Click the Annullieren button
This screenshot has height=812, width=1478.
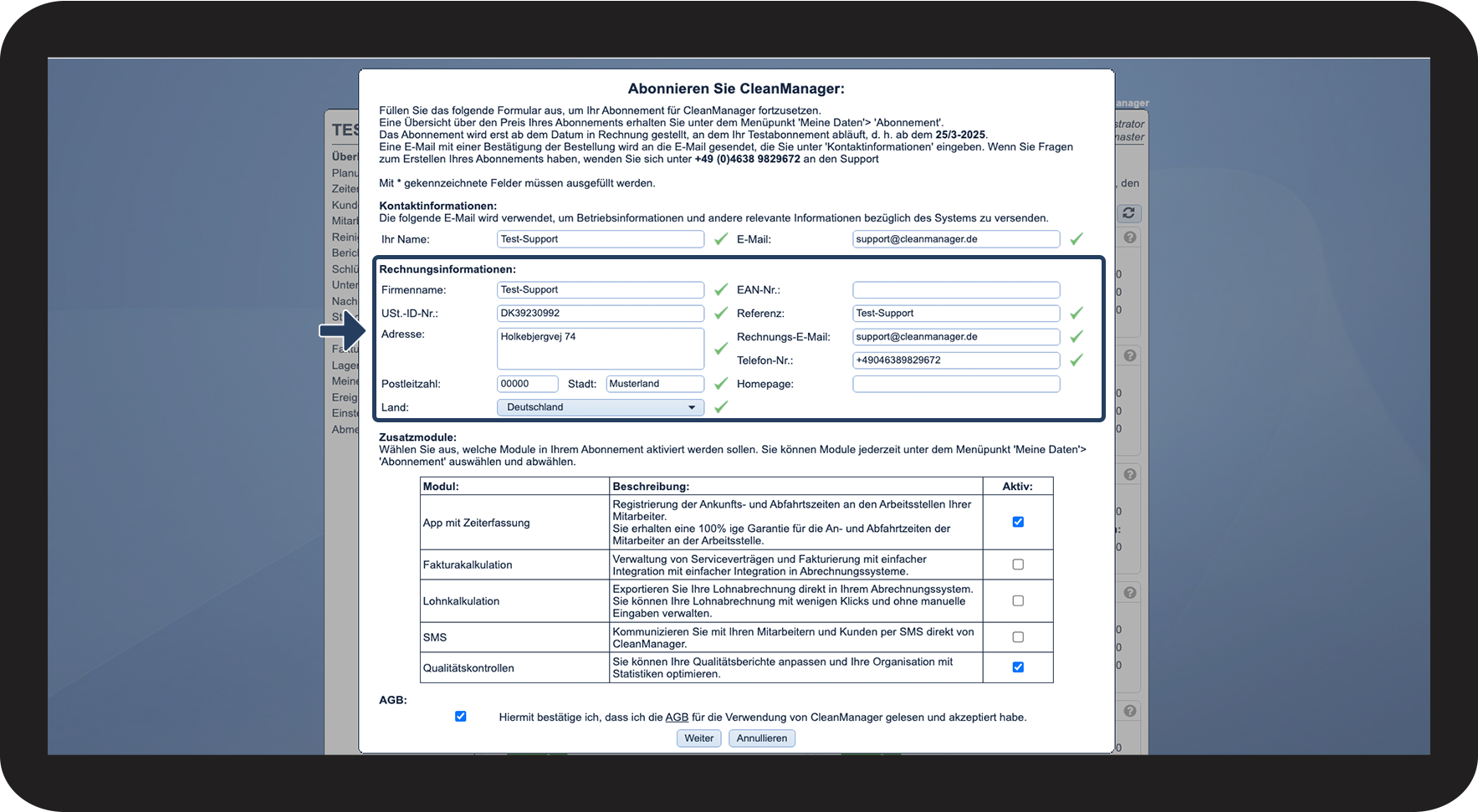point(761,738)
